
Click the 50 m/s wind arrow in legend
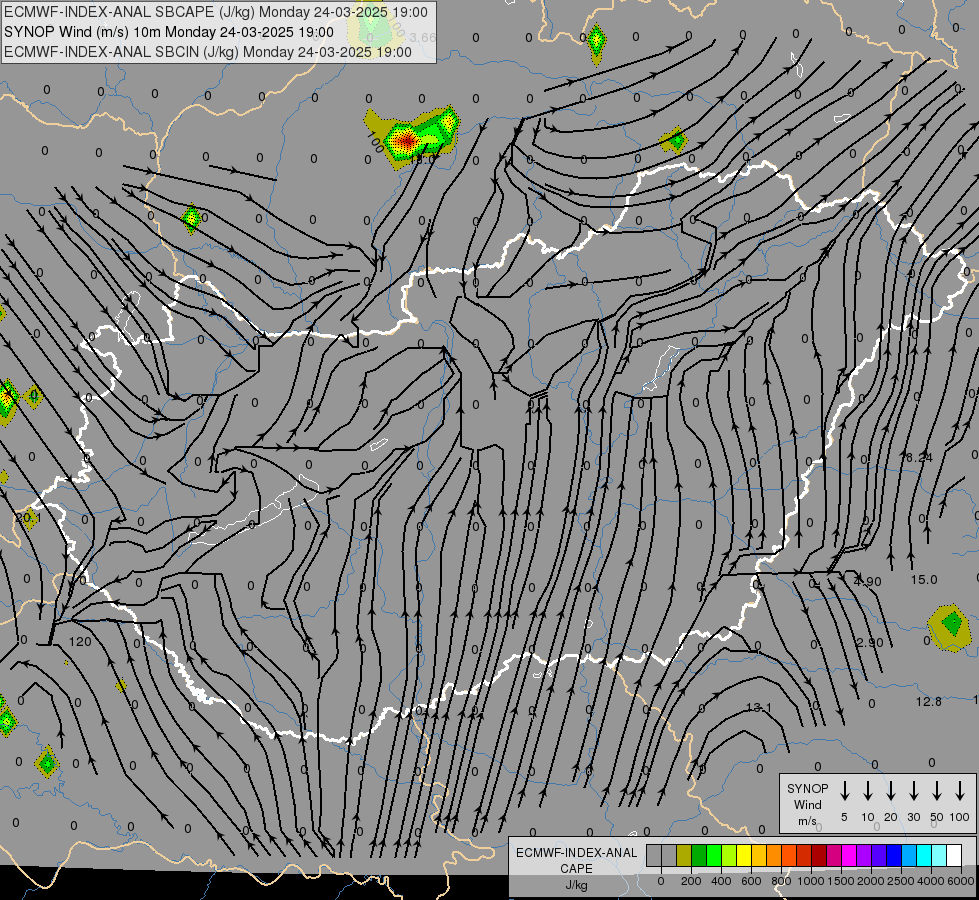coord(937,791)
